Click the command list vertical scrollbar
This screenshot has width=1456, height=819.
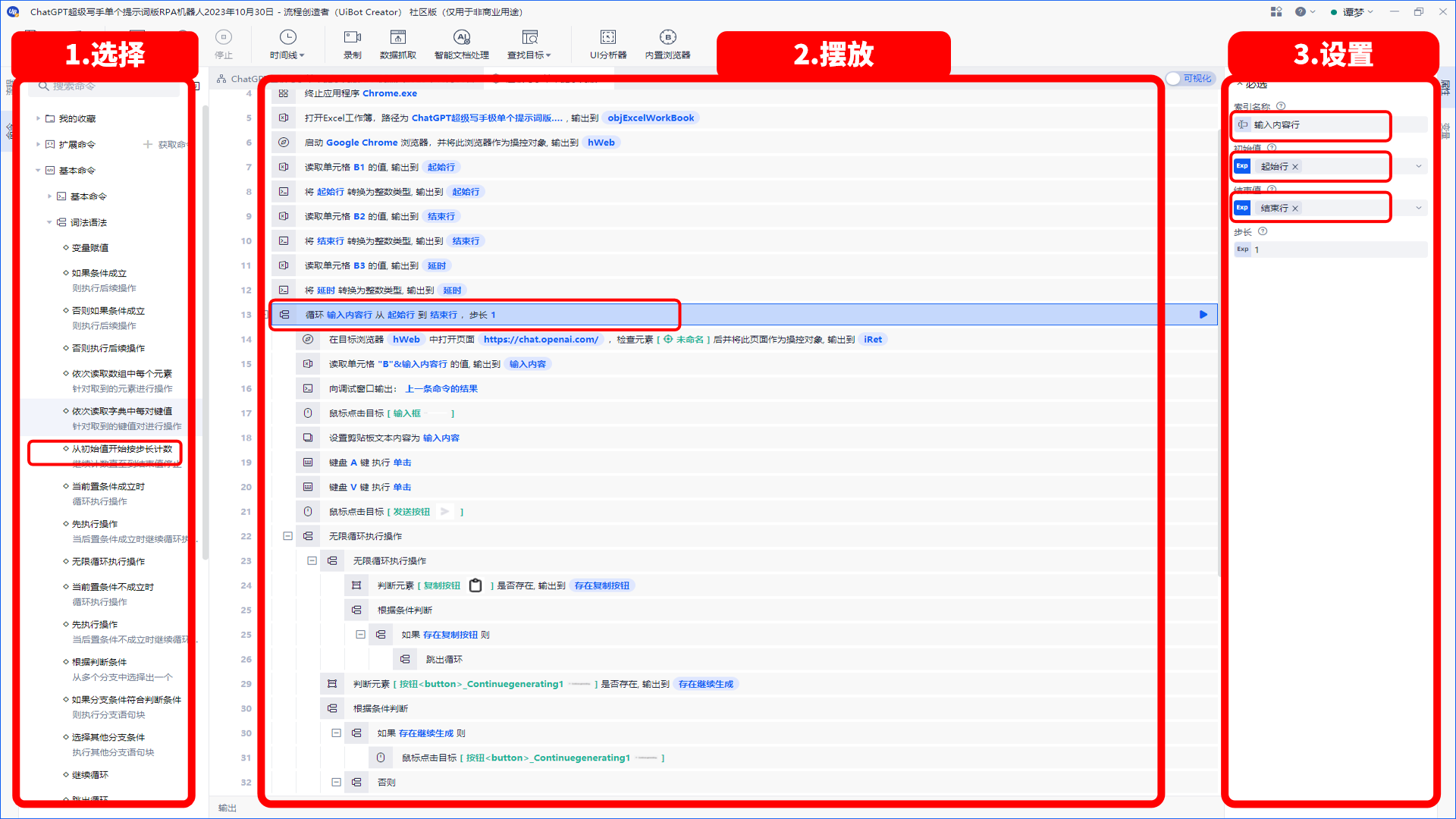pyautogui.click(x=206, y=334)
